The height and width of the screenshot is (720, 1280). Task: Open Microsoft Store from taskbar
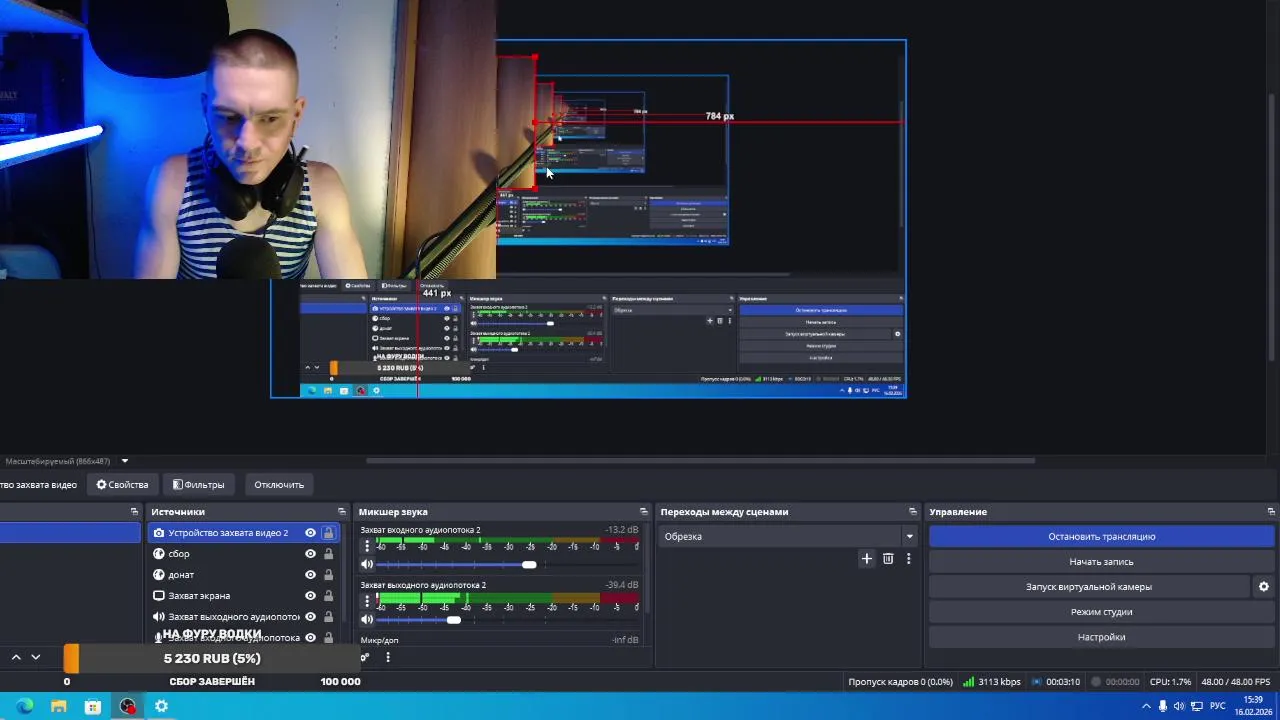pos(93,706)
